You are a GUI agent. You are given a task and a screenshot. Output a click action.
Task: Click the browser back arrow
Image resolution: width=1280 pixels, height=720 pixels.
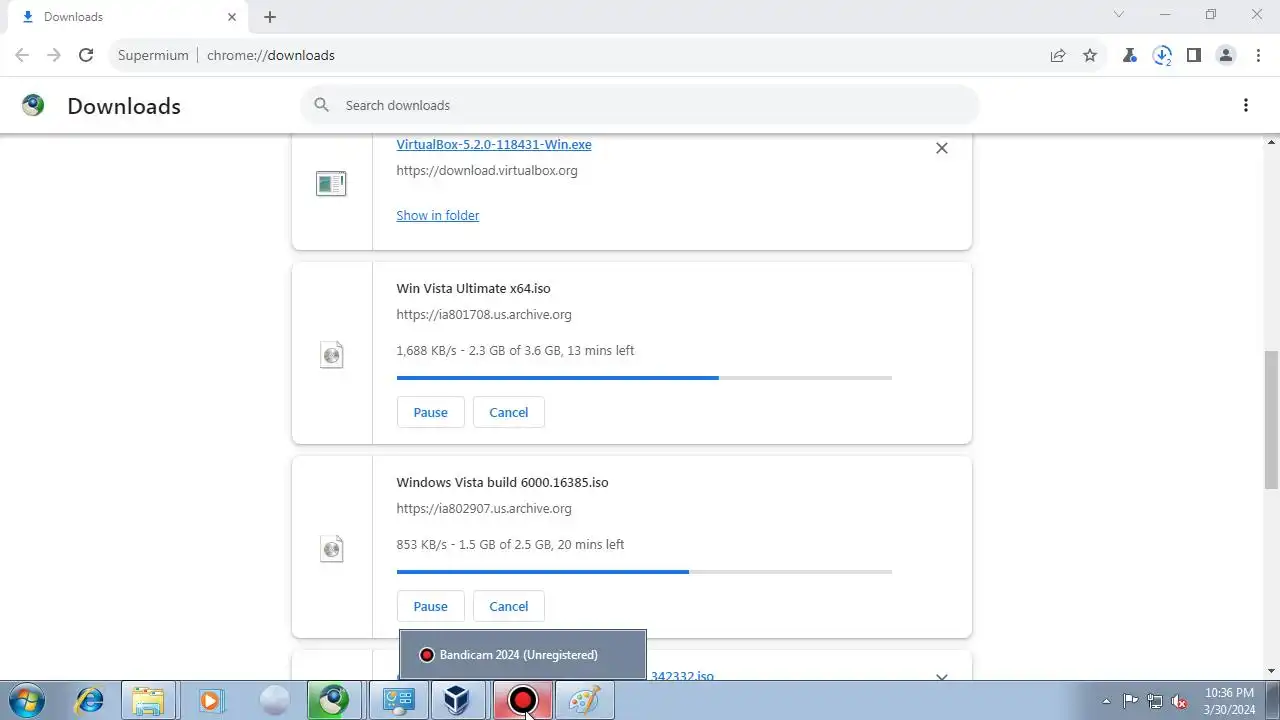click(x=22, y=55)
